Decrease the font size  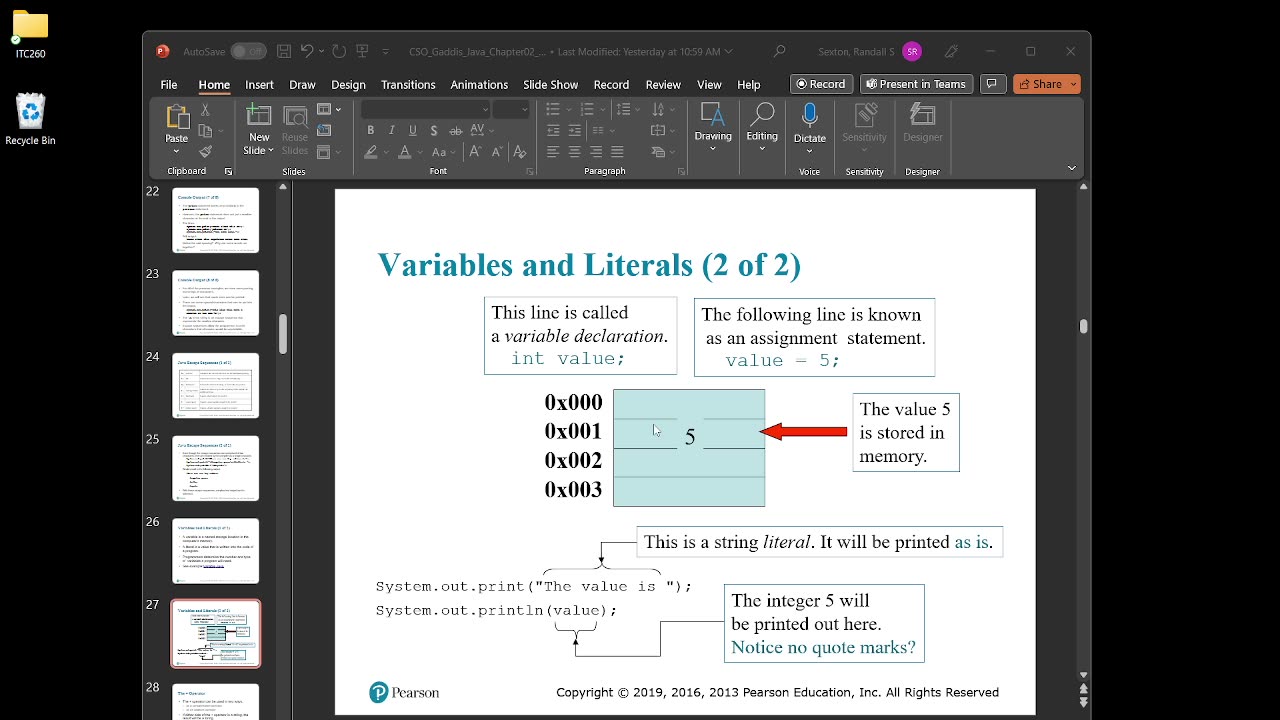496,152
